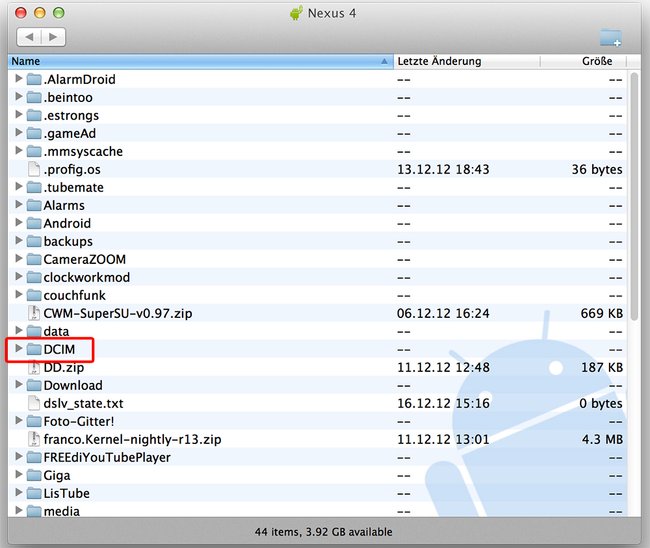Select the couchfunk folder icon
Viewport: 650px width, 548px height.
(x=34, y=295)
